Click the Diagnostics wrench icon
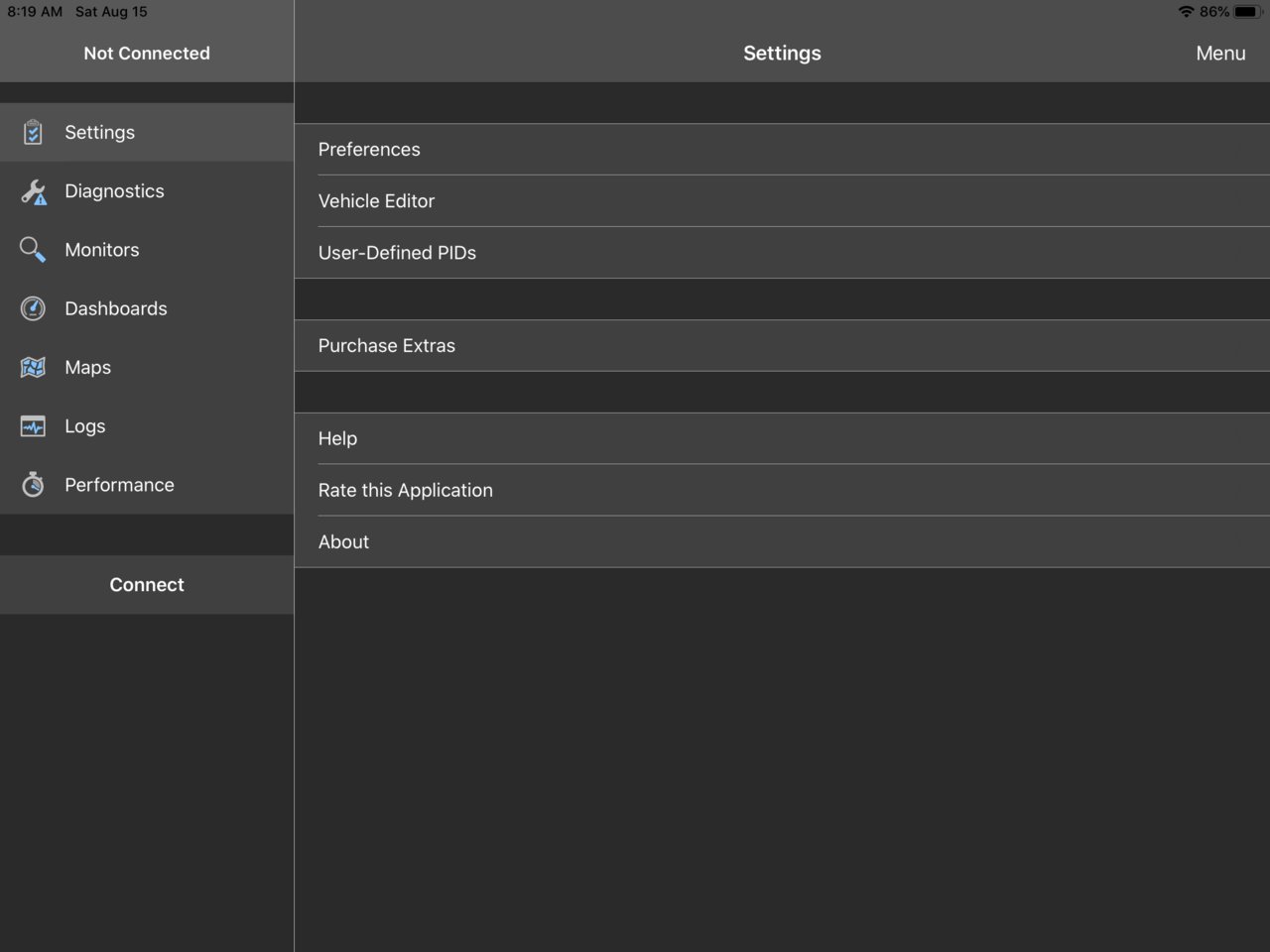 (x=34, y=191)
